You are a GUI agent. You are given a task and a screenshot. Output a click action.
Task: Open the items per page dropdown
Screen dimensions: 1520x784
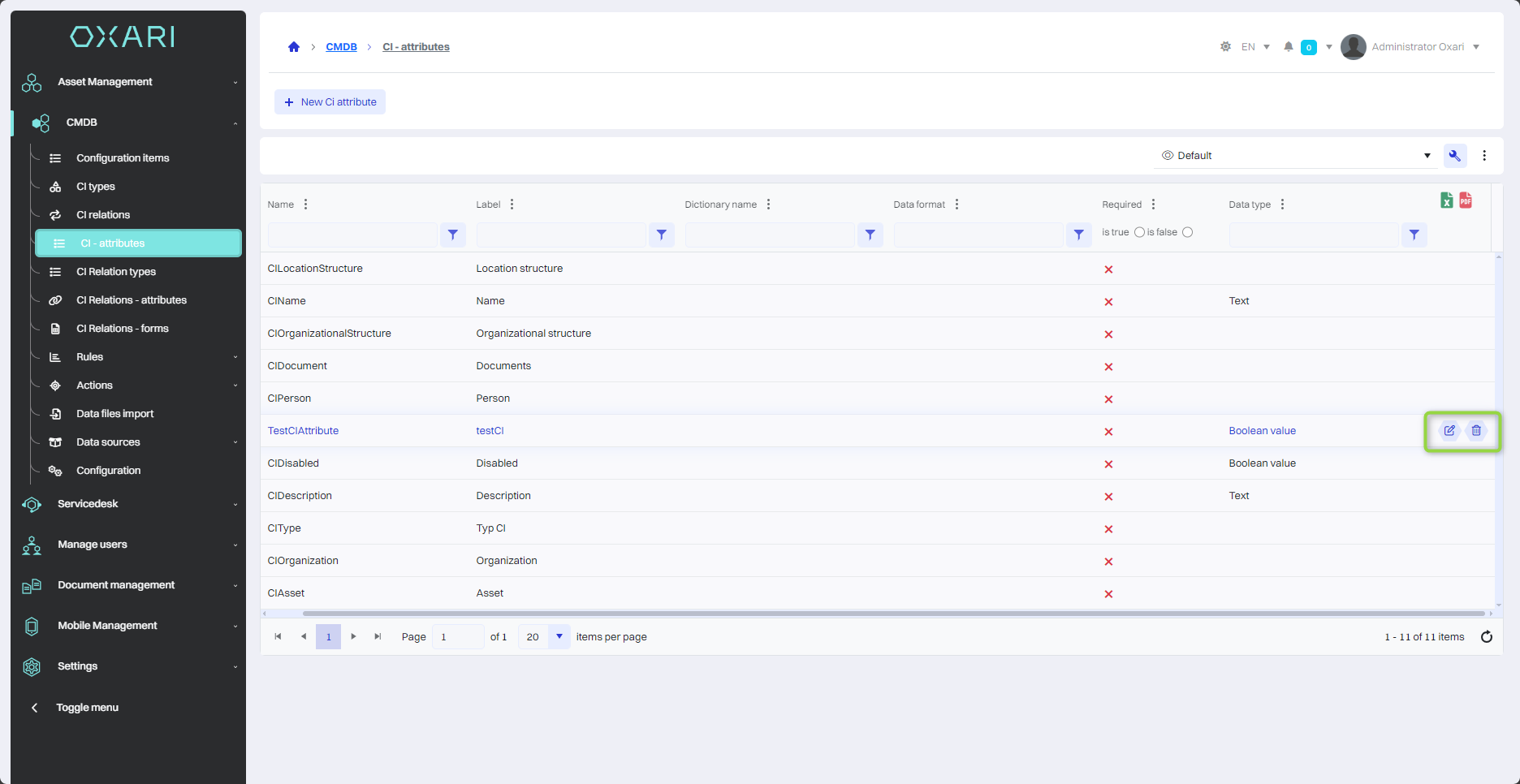559,637
